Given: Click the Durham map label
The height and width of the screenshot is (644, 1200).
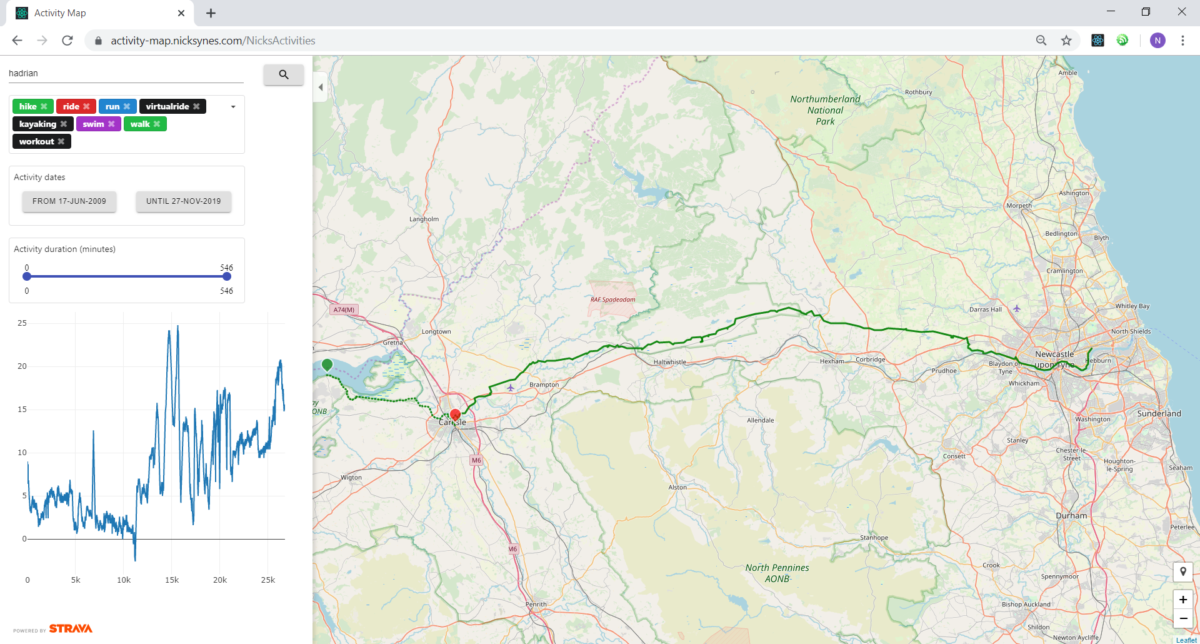Looking at the screenshot, I should point(1070,516).
